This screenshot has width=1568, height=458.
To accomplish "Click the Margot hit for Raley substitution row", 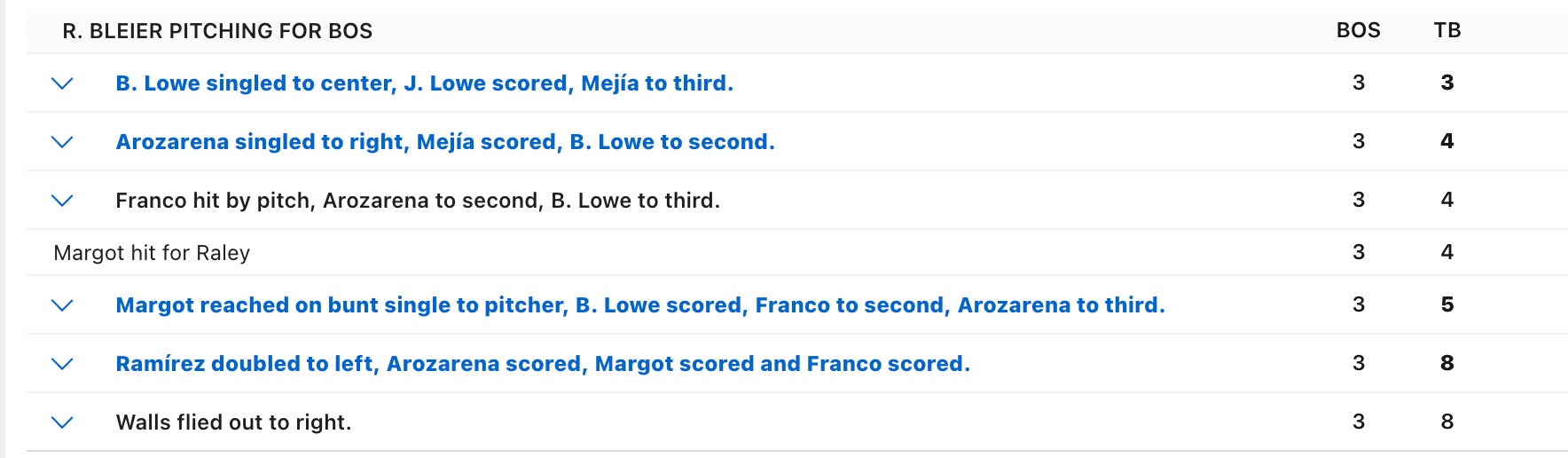I will [152, 253].
